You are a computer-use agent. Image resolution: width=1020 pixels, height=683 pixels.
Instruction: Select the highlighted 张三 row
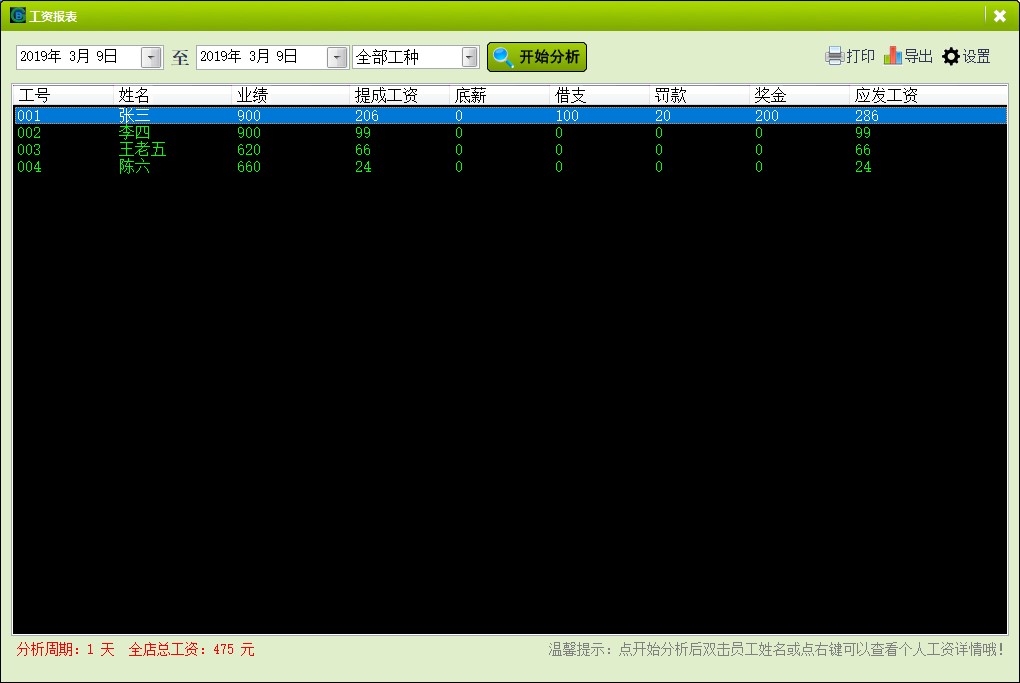pyautogui.click(x=134, y=116)
